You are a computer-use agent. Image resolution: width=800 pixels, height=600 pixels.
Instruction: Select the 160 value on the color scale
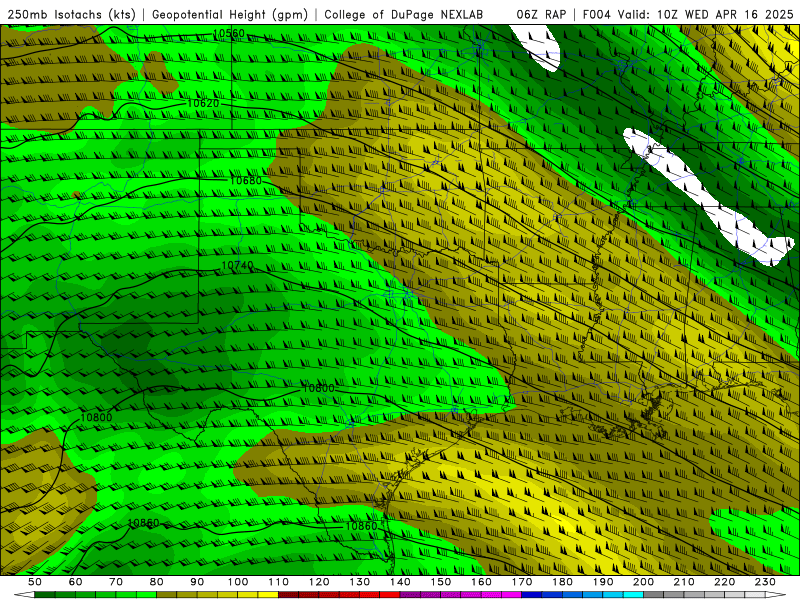point(481,582)
